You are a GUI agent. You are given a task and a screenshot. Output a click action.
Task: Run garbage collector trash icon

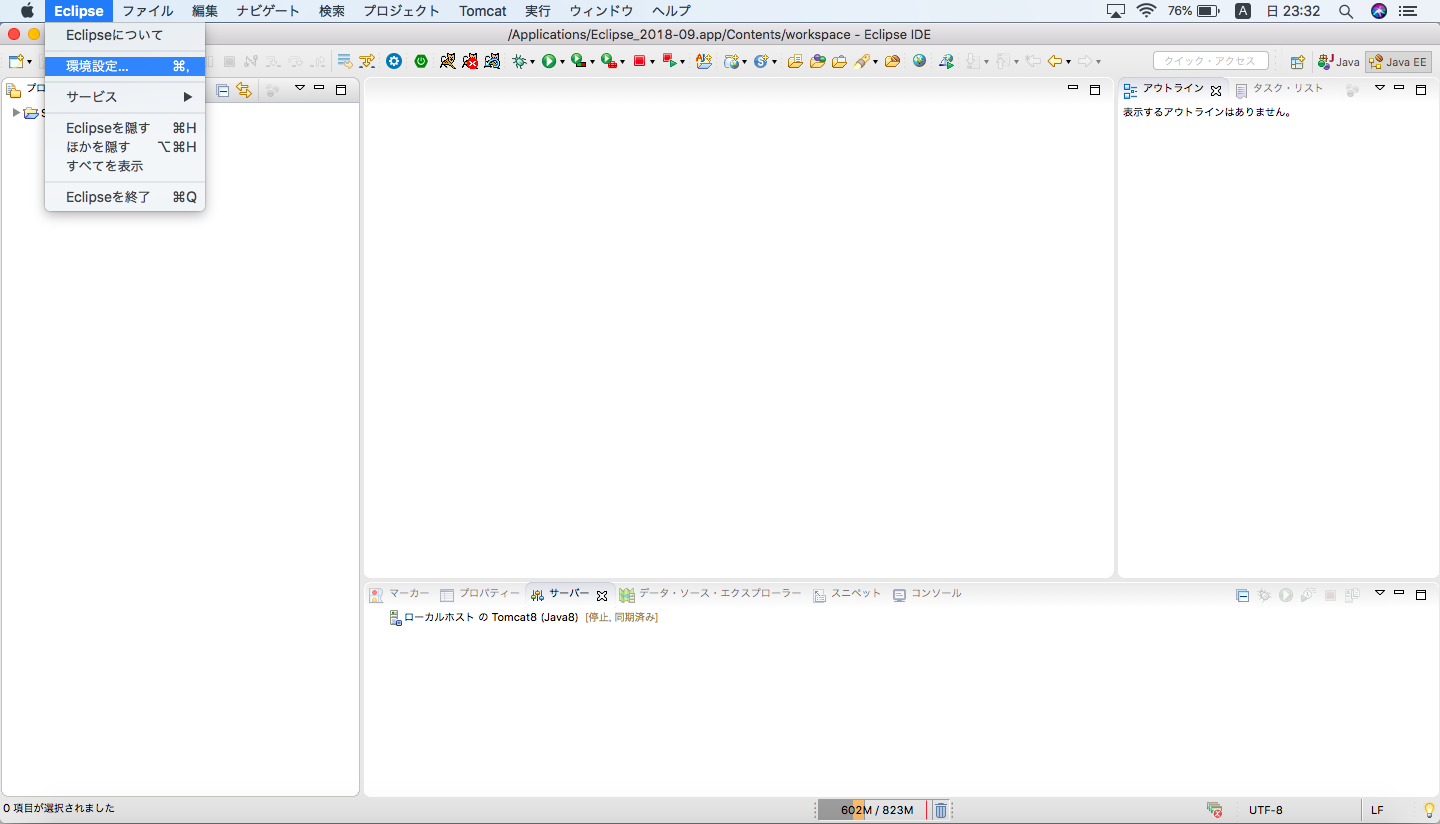941,810
